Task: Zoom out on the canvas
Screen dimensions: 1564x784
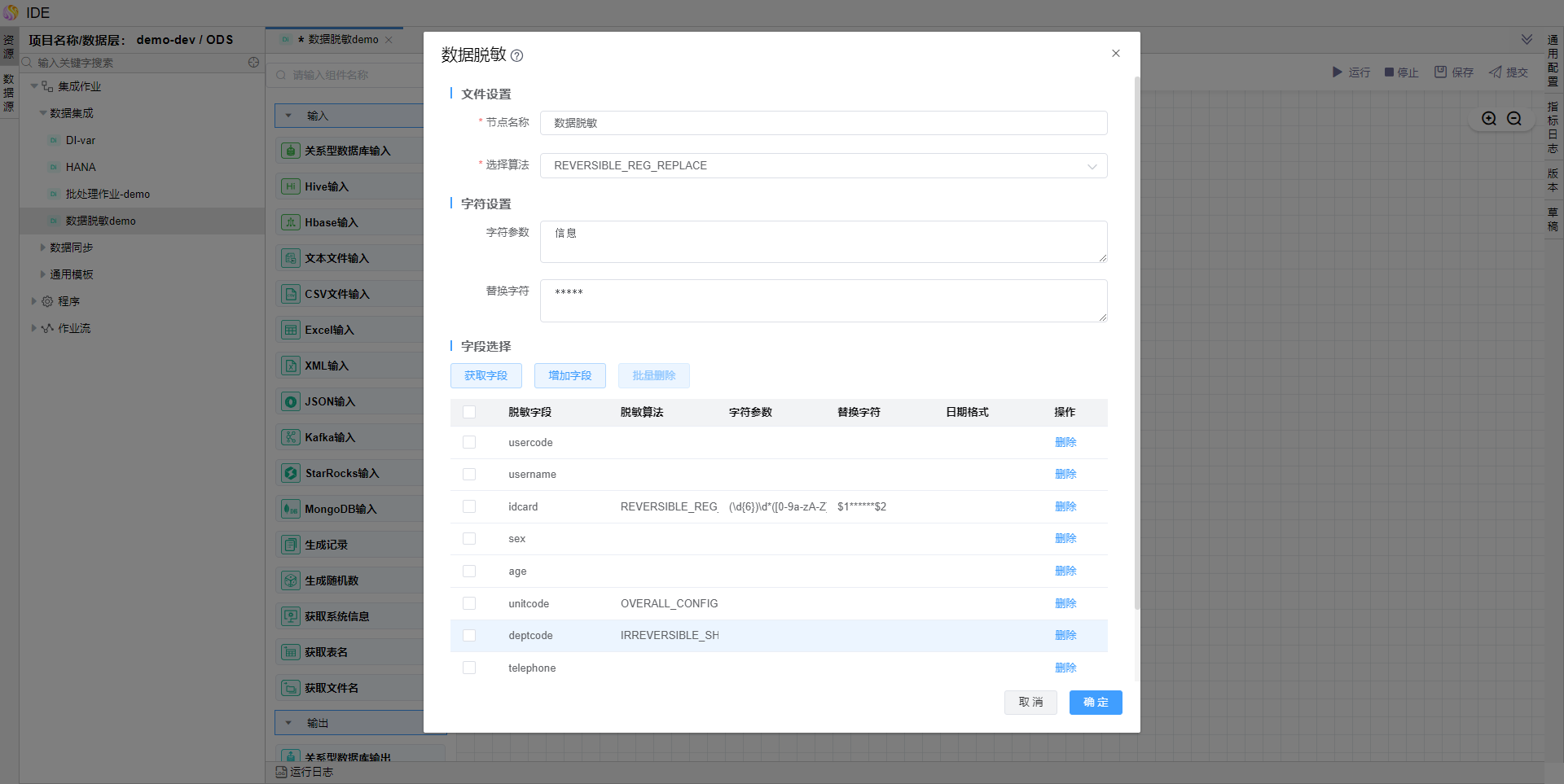Action: coord(1514,119)
